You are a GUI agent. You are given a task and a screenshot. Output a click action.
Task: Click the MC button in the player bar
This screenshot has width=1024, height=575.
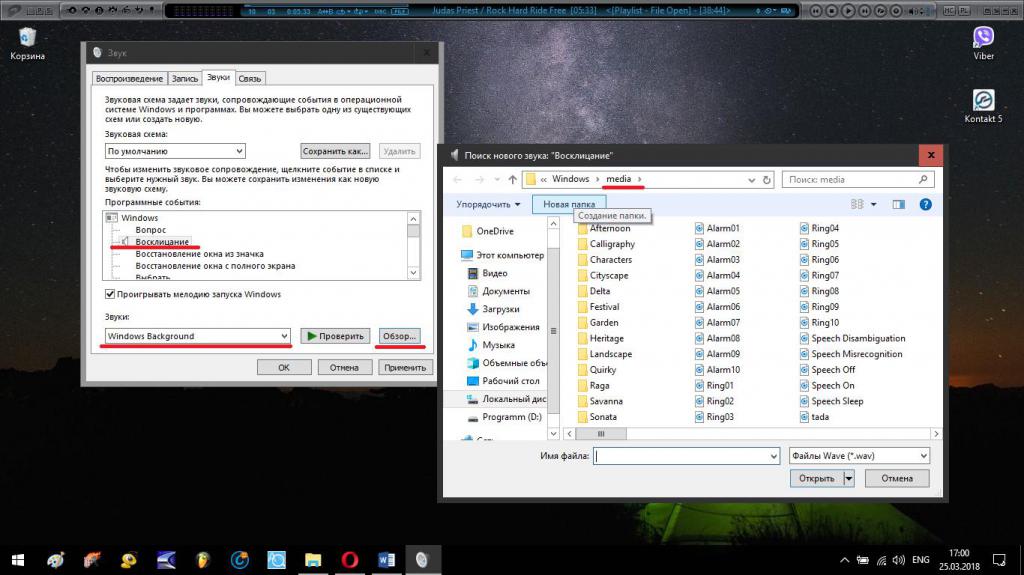948,10
